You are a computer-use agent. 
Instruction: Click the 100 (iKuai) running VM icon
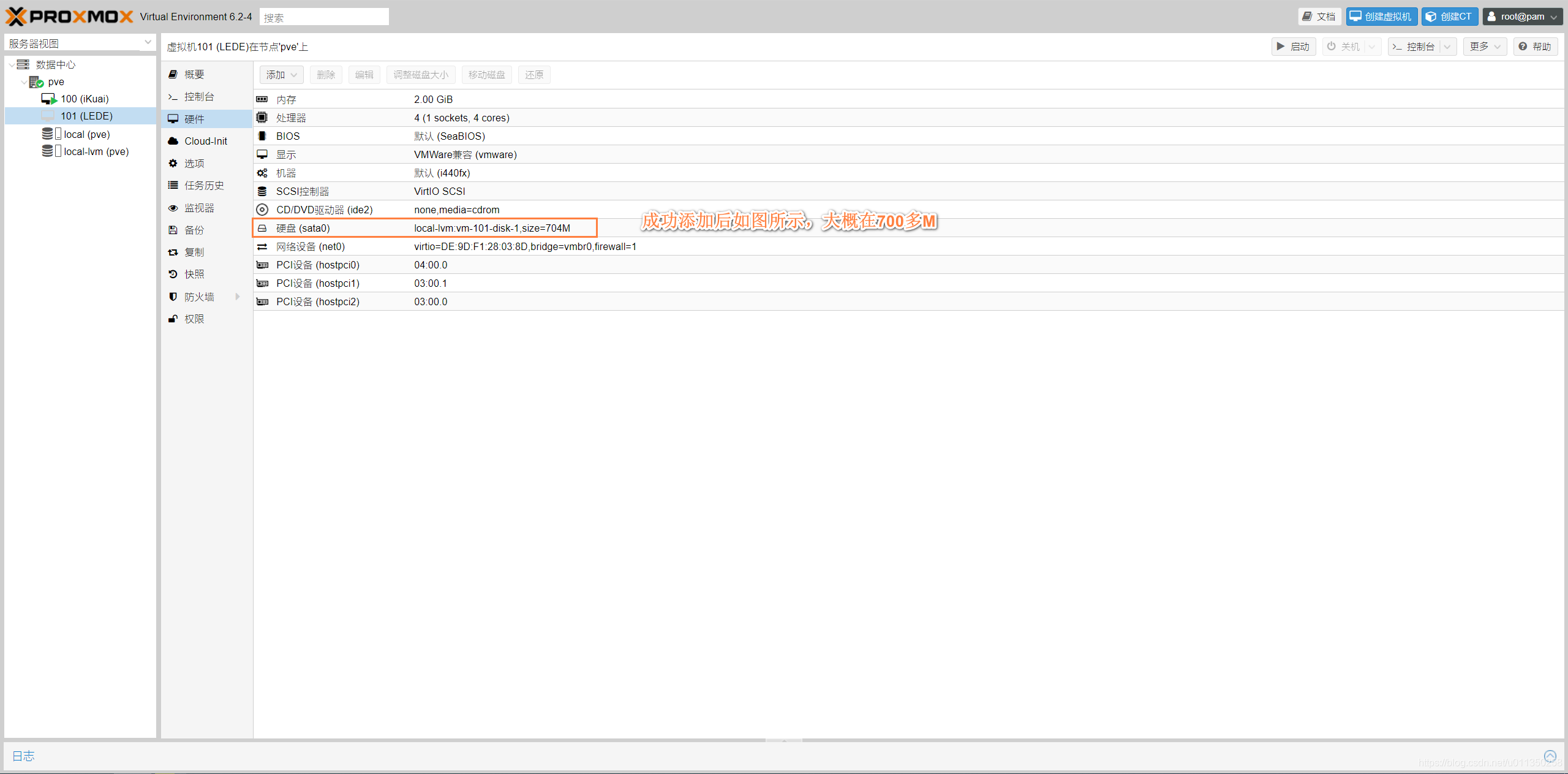pos(49,99)
